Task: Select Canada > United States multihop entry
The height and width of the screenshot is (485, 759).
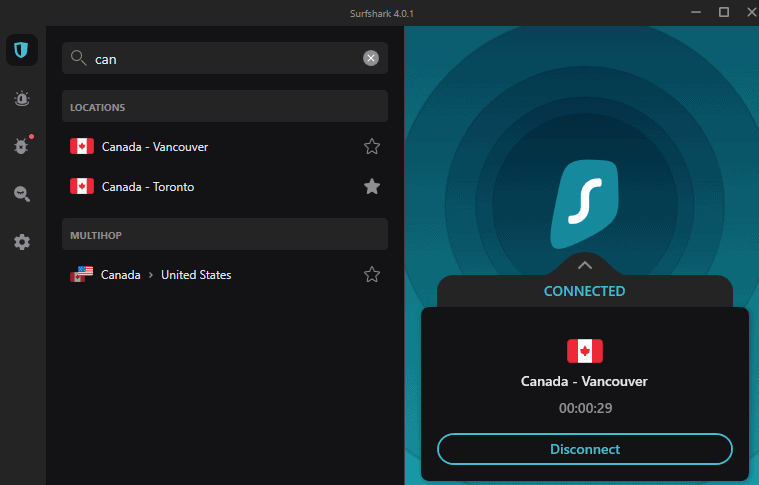Action: point(166,275)
